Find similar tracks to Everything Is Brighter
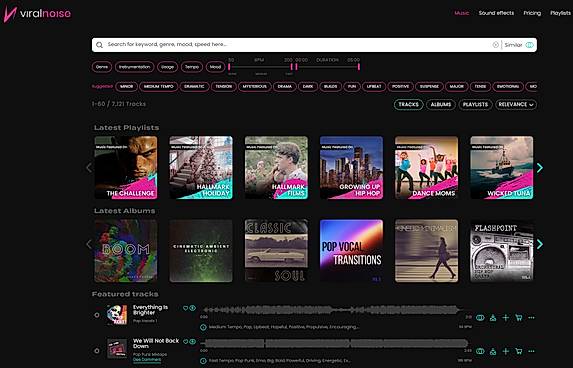The image size is (573, 368). 480,318
